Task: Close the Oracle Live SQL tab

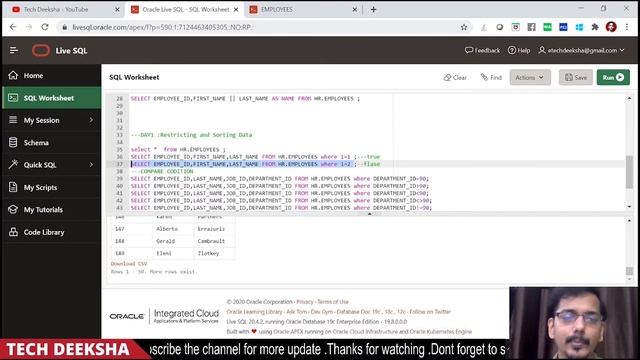Action: click(x=236, y=9)
